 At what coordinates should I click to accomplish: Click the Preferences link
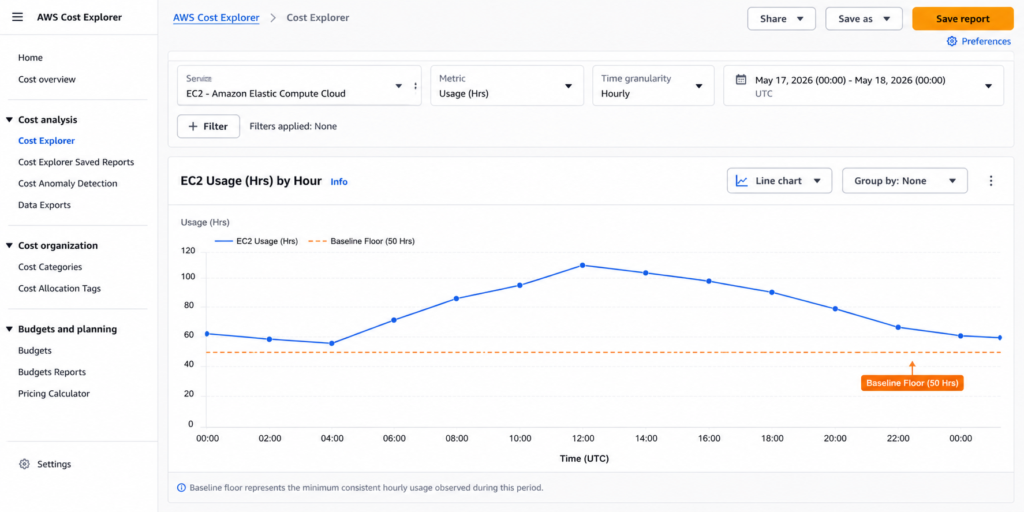[x=986, y=41]
